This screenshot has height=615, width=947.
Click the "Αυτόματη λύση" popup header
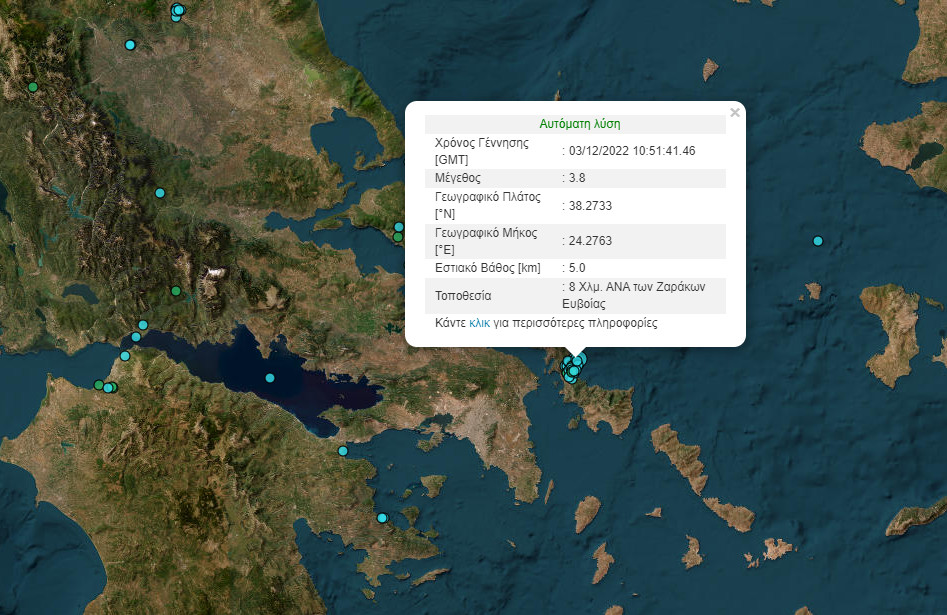click(x=580, y=124)
